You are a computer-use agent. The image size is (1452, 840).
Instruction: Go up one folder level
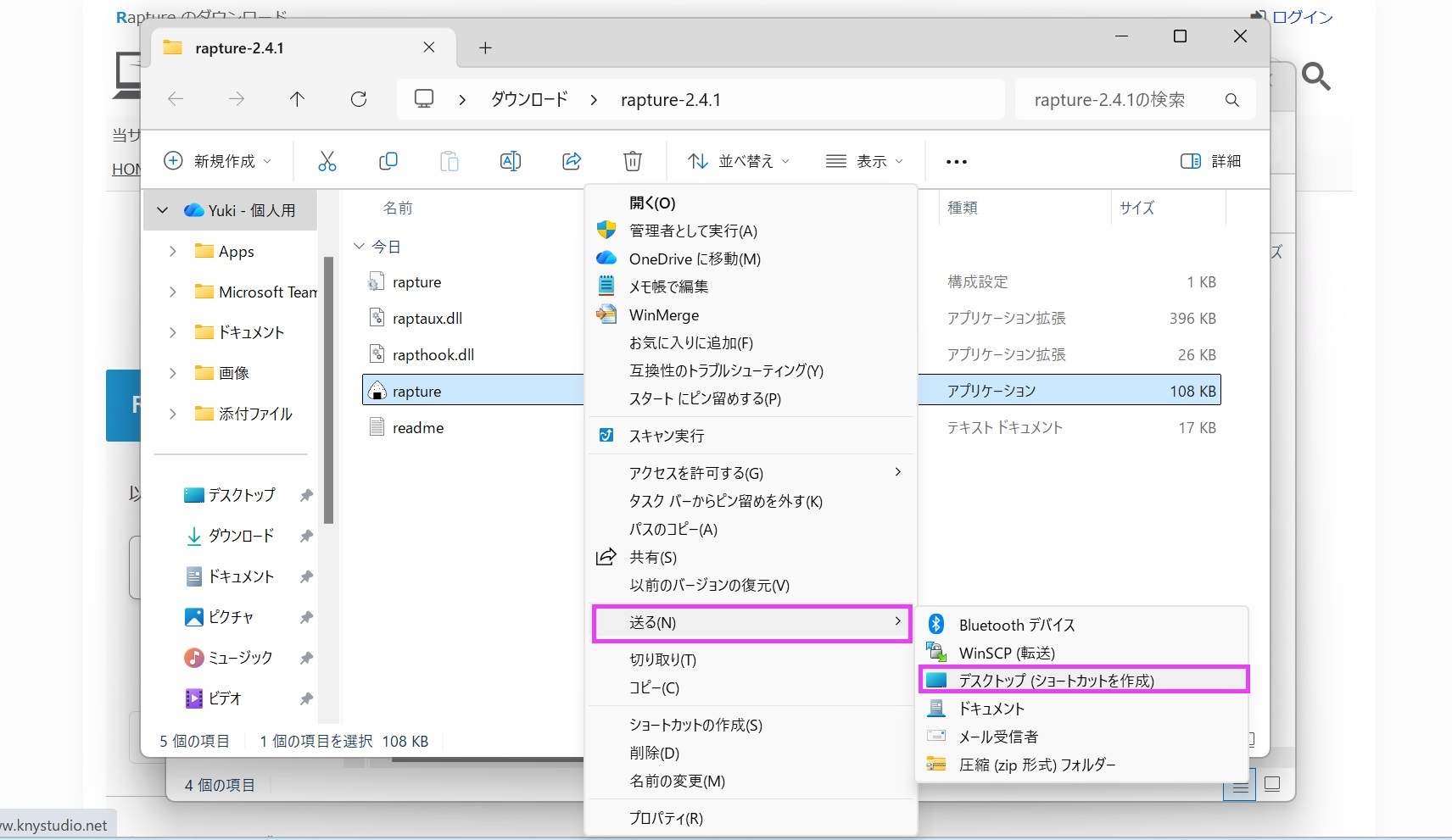pos(297,99)
